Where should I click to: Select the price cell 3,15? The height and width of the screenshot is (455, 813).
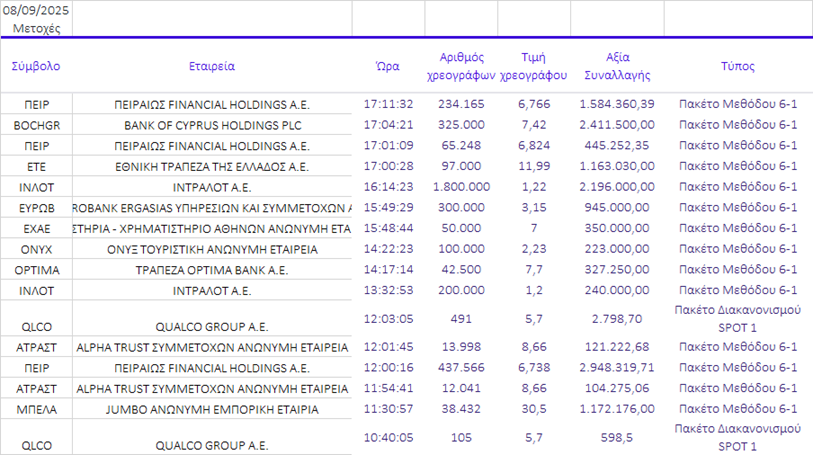click(x=534, y=208)
